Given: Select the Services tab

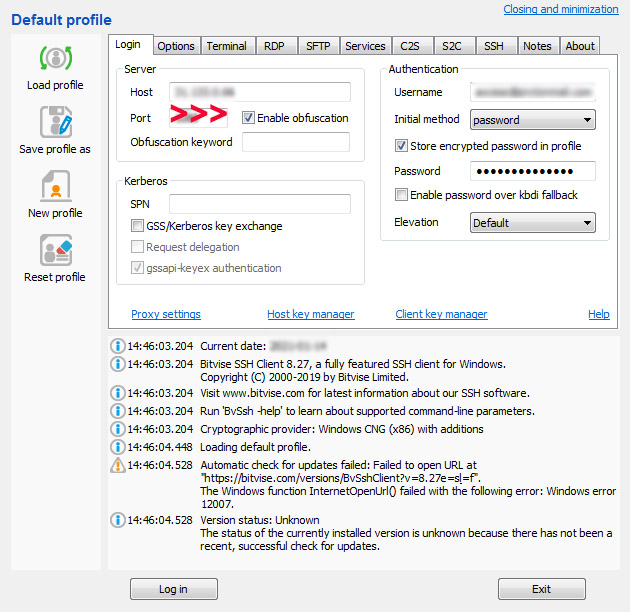Looking at the screenshot, I should [365, 46].
